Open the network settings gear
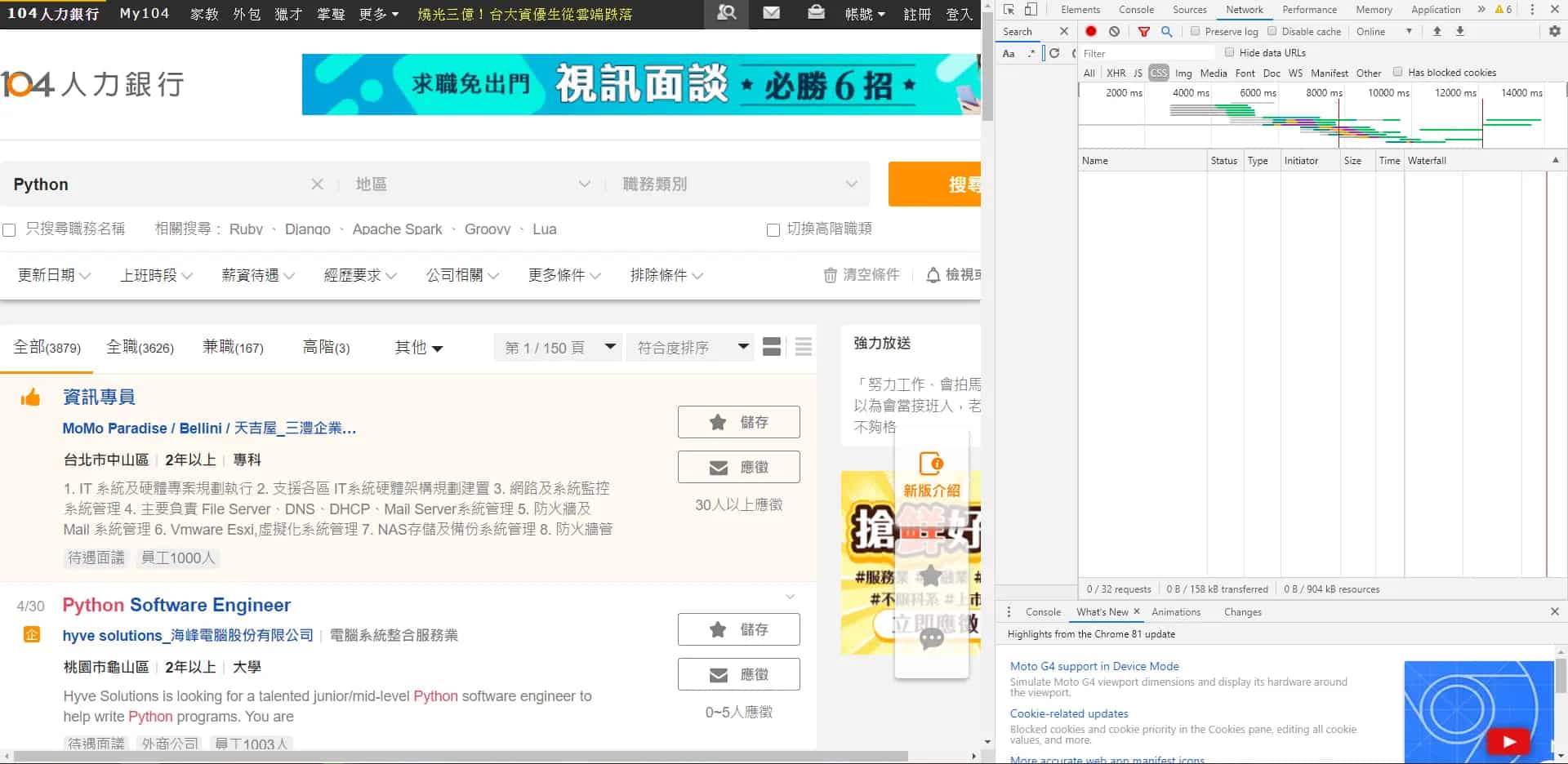The image size is (1568, 764). [1554, 31]
